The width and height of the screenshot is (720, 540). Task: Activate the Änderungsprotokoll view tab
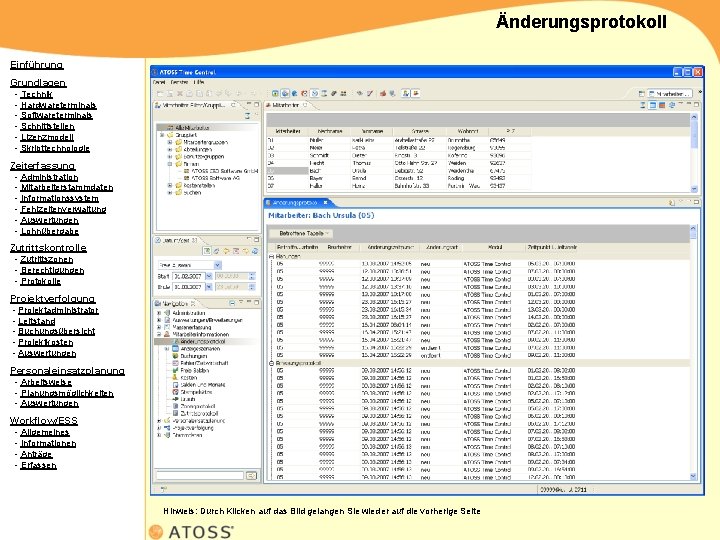tap(294, 202)
